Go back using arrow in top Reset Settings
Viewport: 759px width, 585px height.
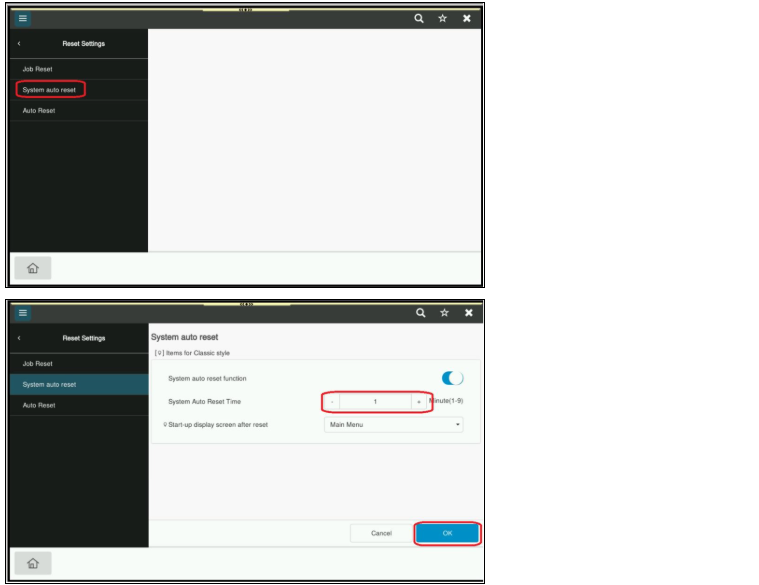[19, 44]
